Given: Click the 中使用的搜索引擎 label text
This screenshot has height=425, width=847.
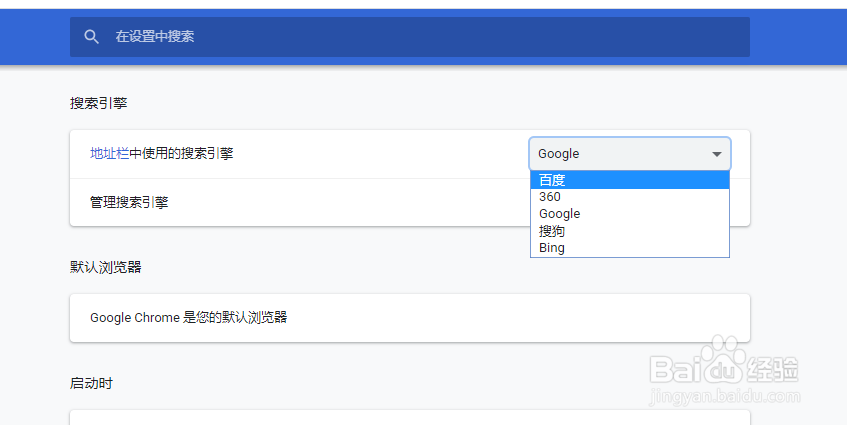Looking at the screenshot, I should 181,153.
